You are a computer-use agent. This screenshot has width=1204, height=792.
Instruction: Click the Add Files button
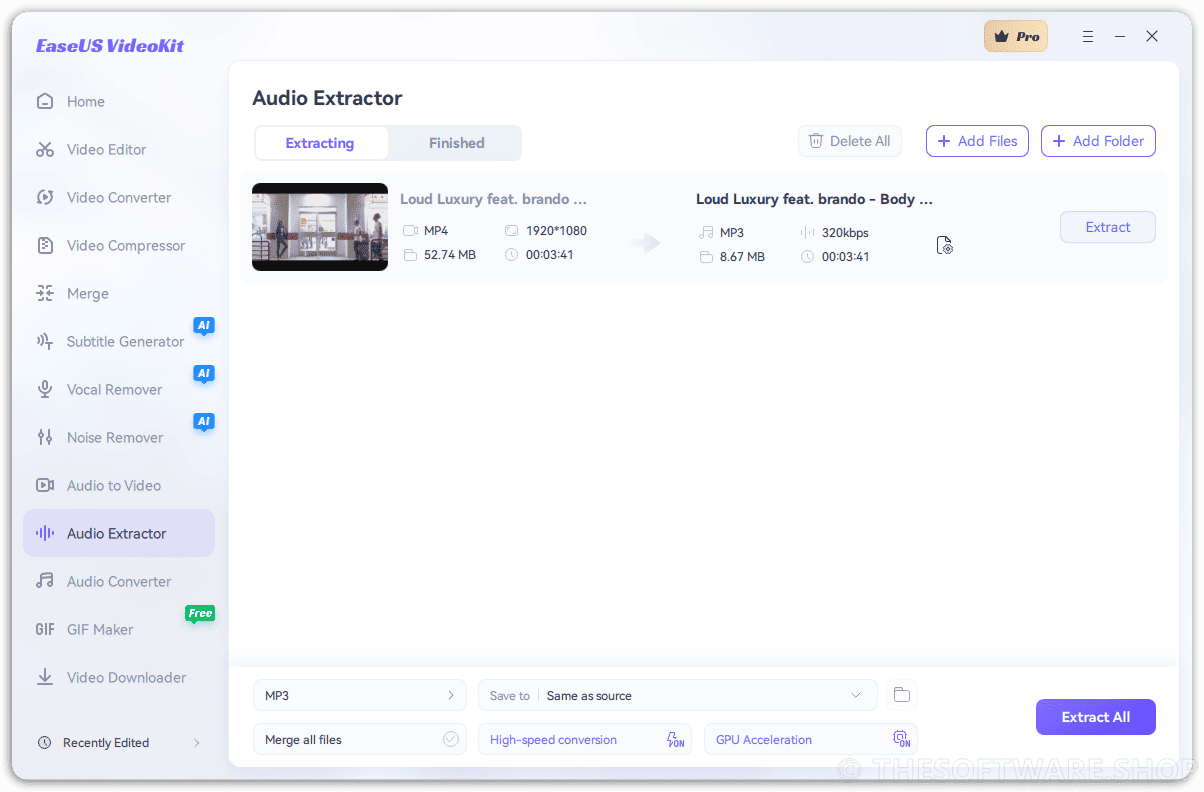[977, 141]
